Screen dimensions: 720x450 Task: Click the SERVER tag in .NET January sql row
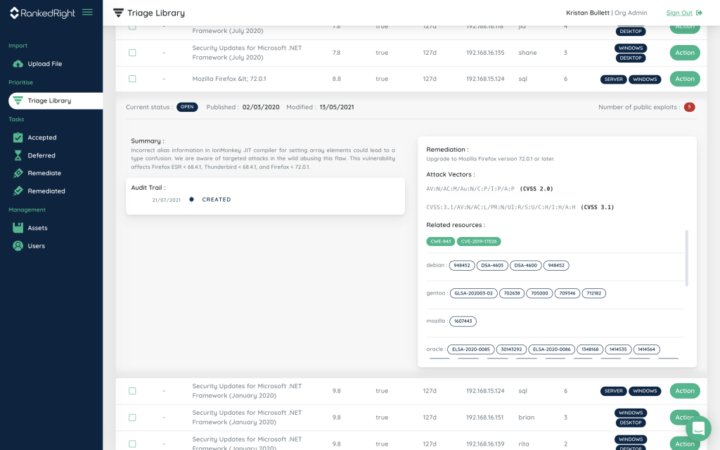613,391
